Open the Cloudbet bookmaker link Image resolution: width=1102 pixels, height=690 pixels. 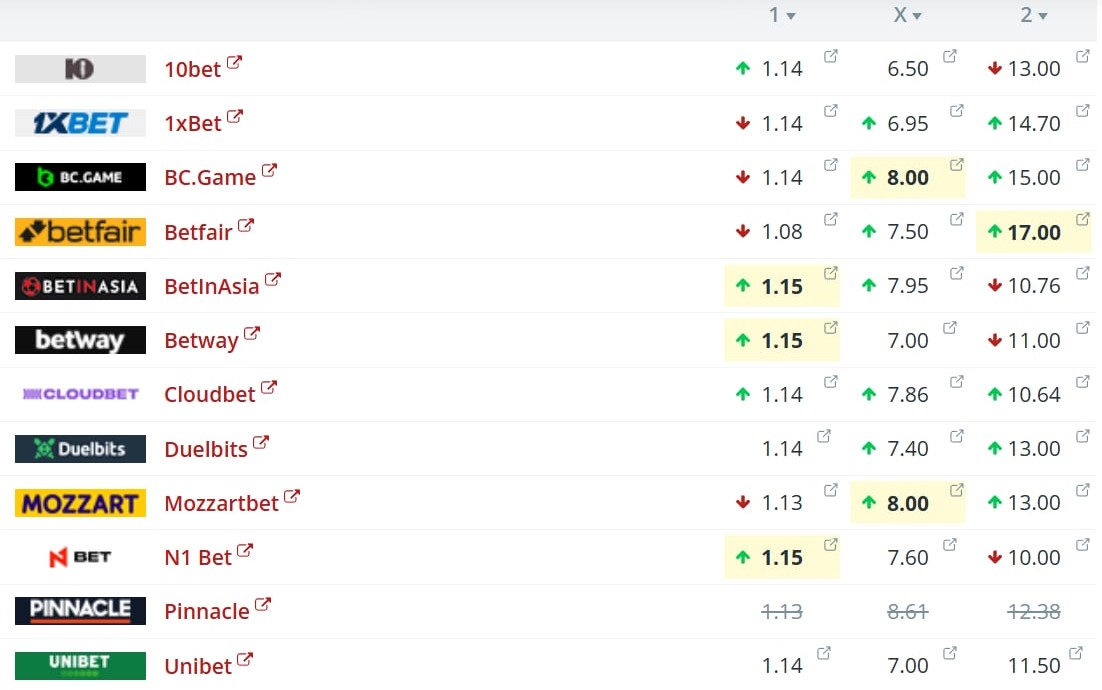(210, 394)
